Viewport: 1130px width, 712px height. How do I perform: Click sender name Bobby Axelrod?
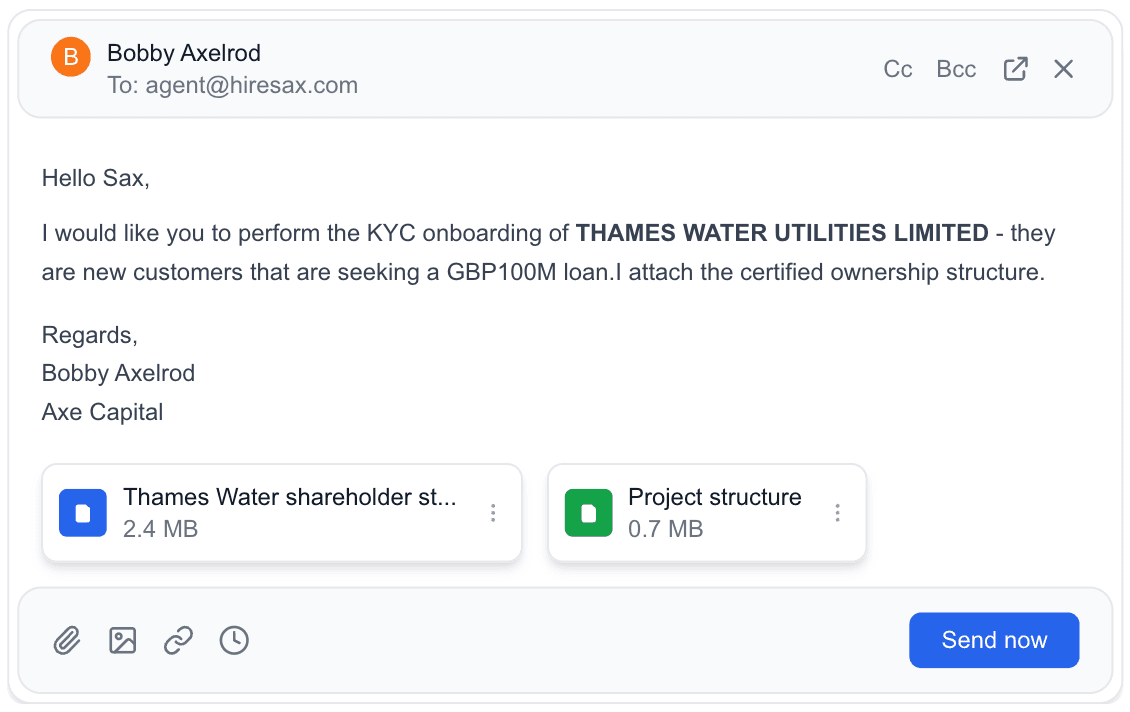coord(184,53)
